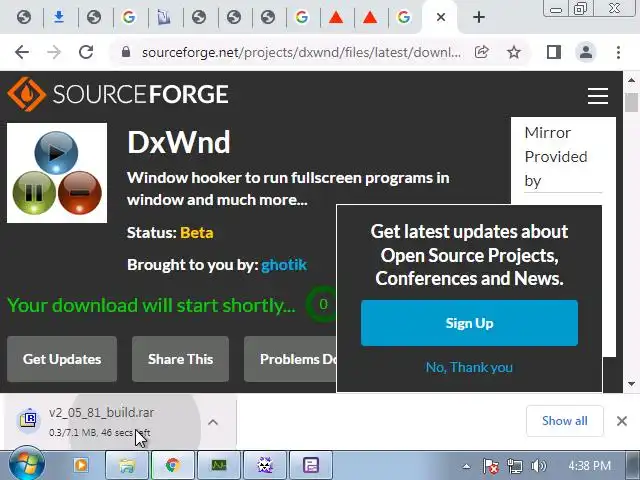640x480 pixels.
Task: Click Show all downloads
Action: pyautogui.click(x=565, y=421)
